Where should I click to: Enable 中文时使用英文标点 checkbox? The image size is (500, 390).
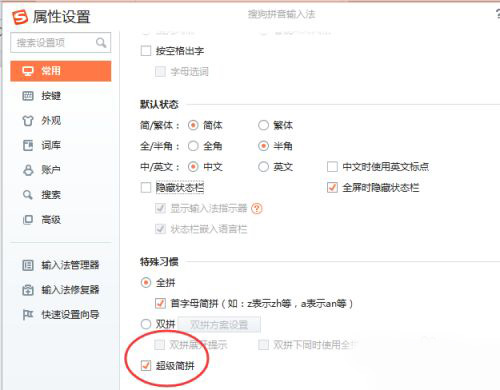[x=332, y=167]
